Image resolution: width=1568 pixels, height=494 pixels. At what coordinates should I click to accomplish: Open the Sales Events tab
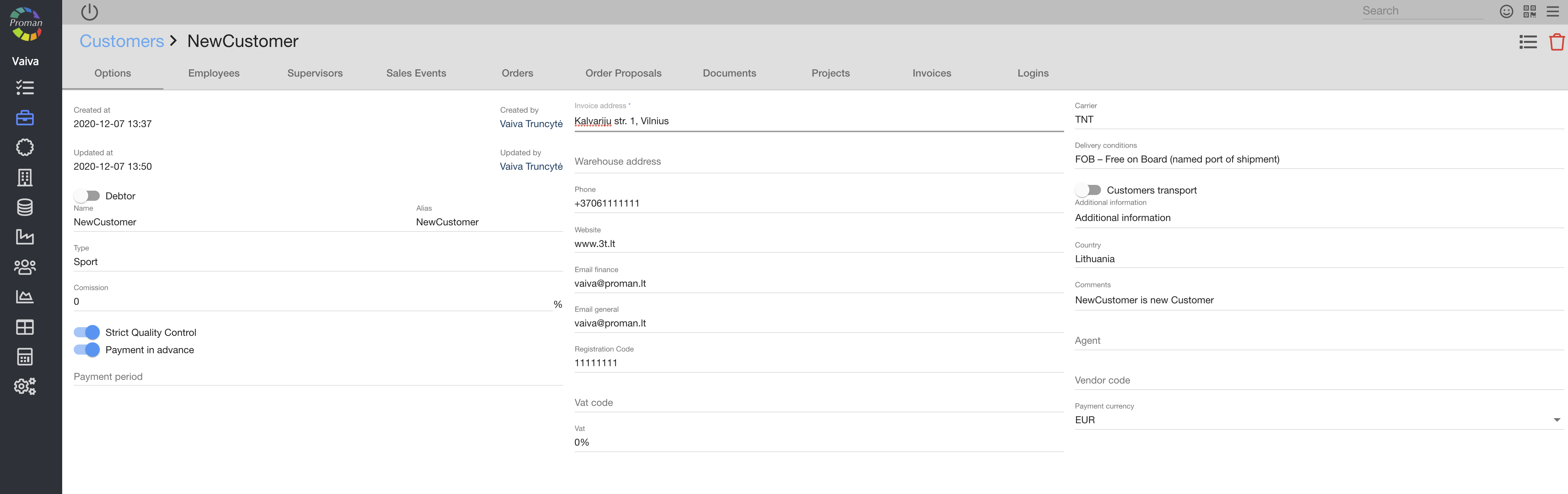tap(416, 73)
